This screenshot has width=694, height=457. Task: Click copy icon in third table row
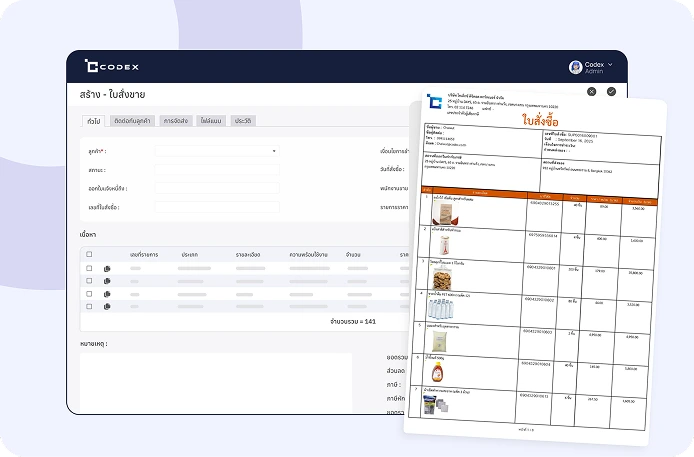(106, 294)
